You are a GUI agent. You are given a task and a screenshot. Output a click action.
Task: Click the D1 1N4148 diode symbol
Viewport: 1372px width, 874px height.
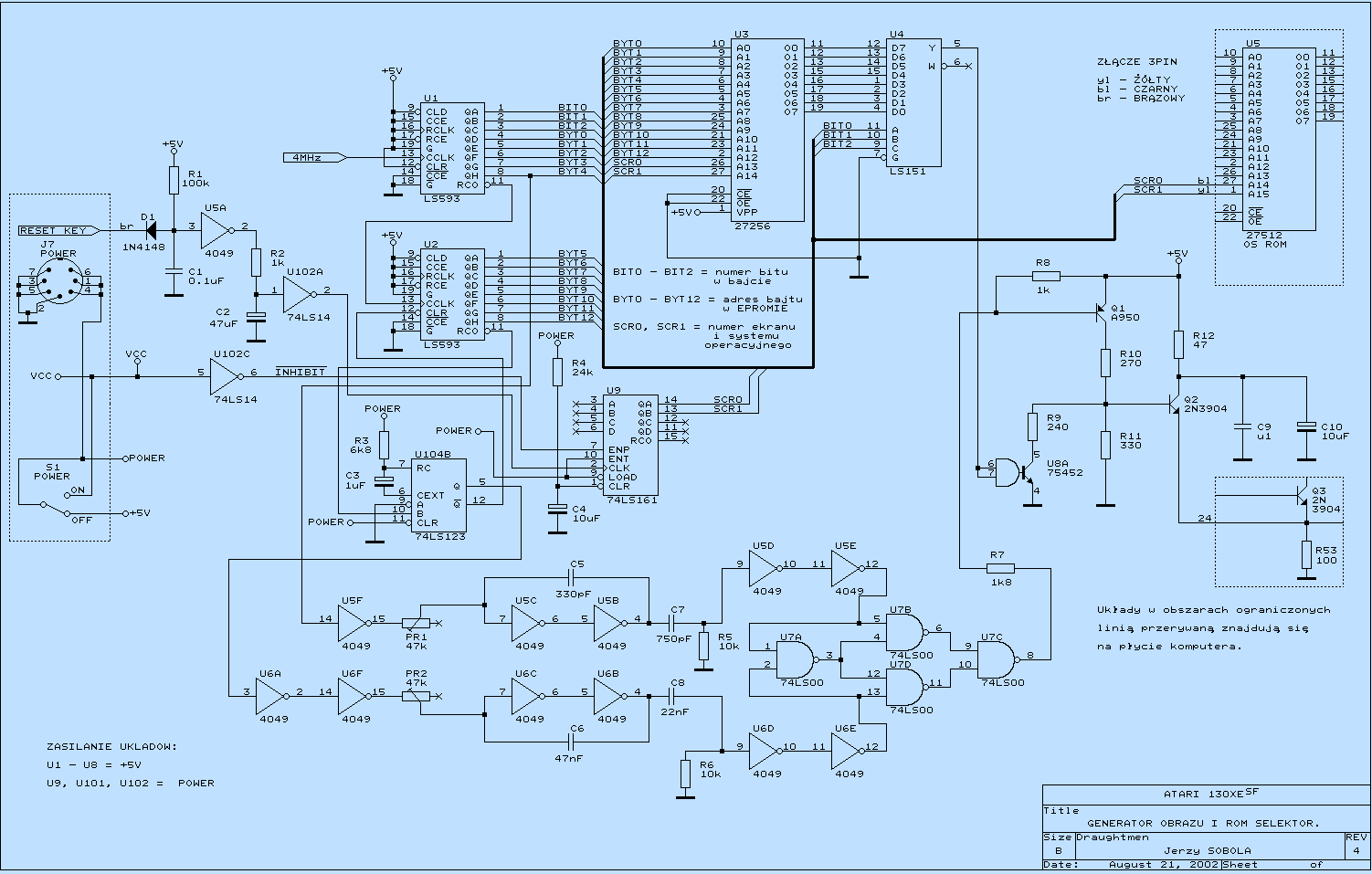151,227
